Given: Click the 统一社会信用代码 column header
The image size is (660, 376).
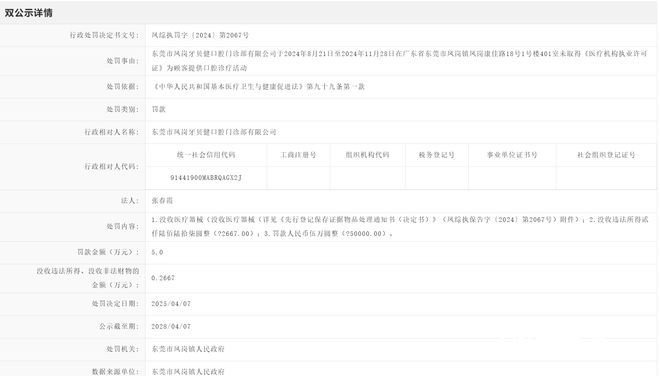Looking at the screenshot, I should tap(206, 155).
